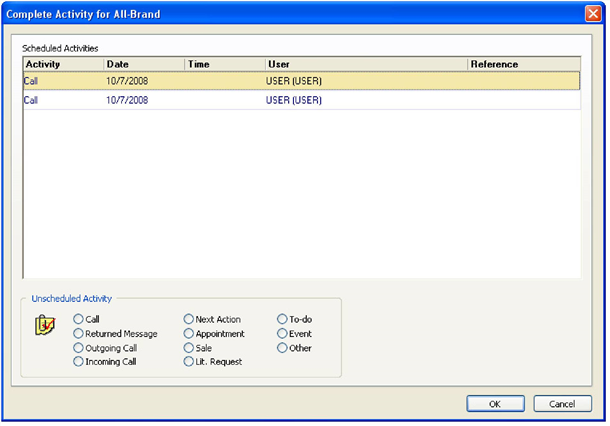Pick the Event activity option
This screenshot has height=426, width=610.
pos(282,334)
